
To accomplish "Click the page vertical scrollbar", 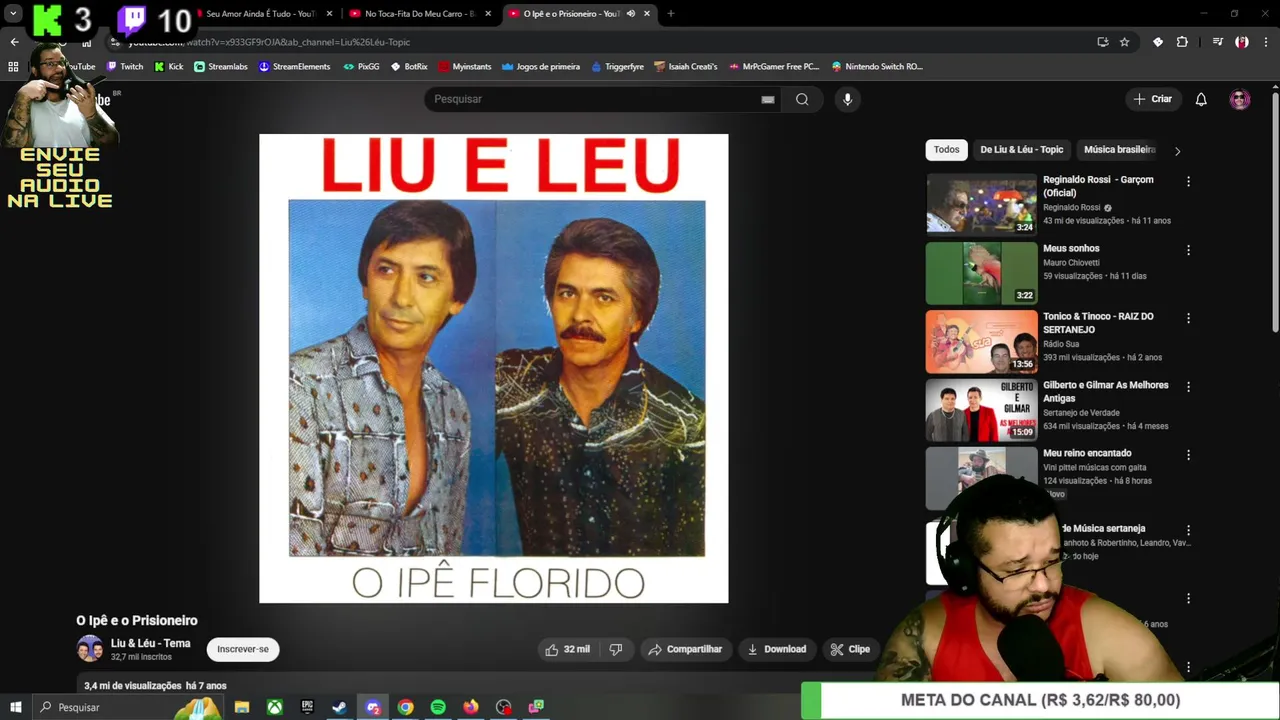I will (1275, 210).
